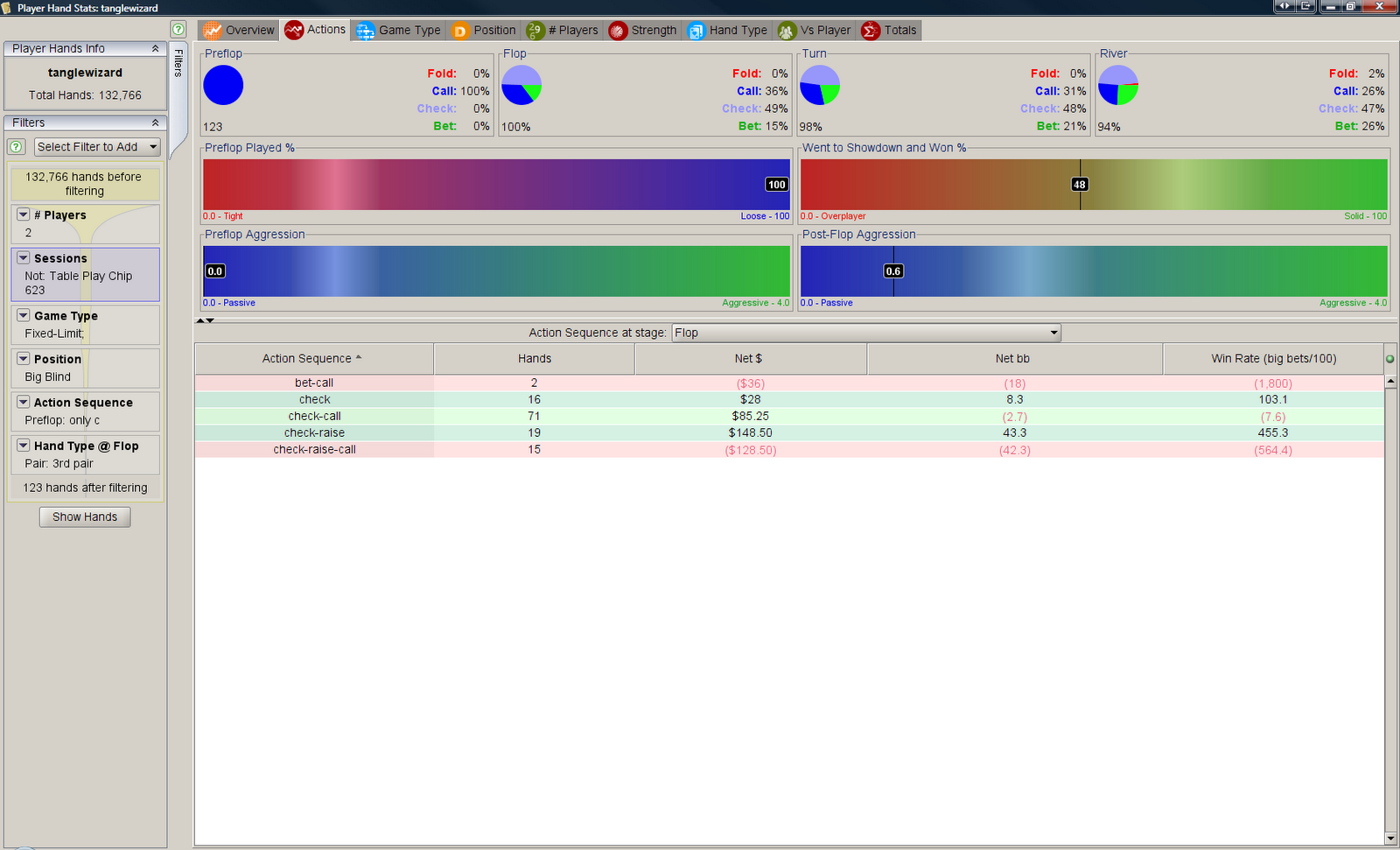
Task: Expand the Action Sequence filter options
Action: (24, 402)
